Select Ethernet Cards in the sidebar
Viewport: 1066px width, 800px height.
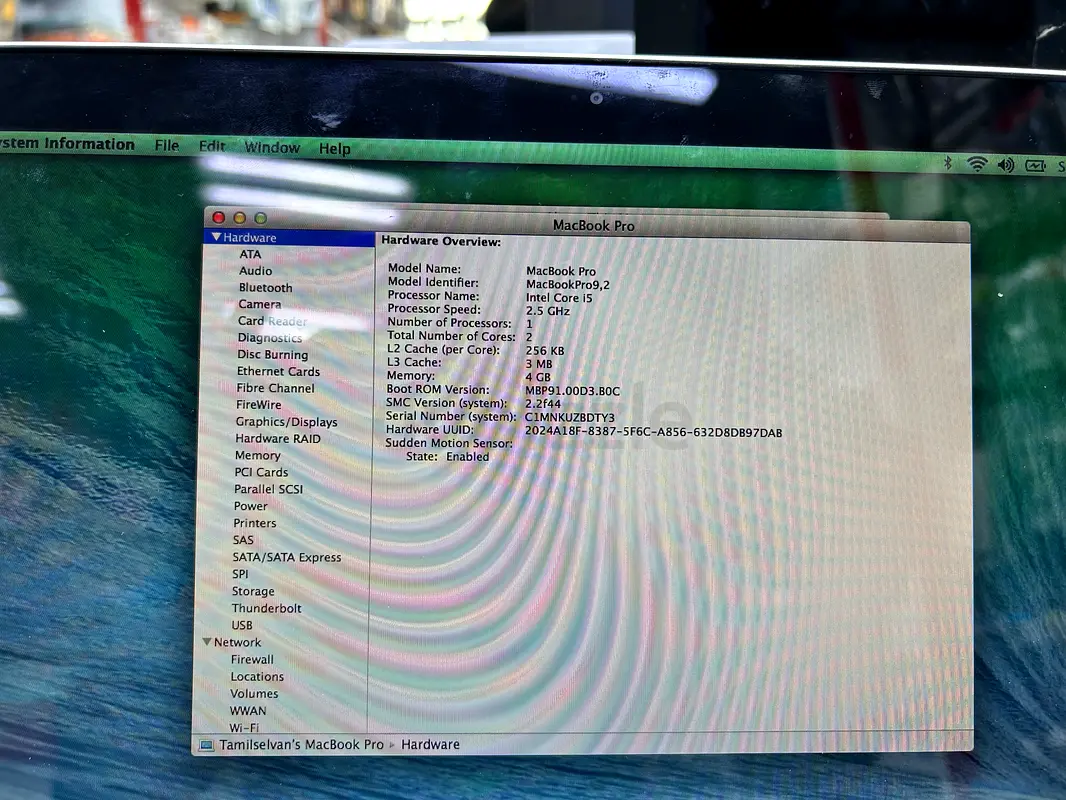pyautogui.click(x=278, y=372)
